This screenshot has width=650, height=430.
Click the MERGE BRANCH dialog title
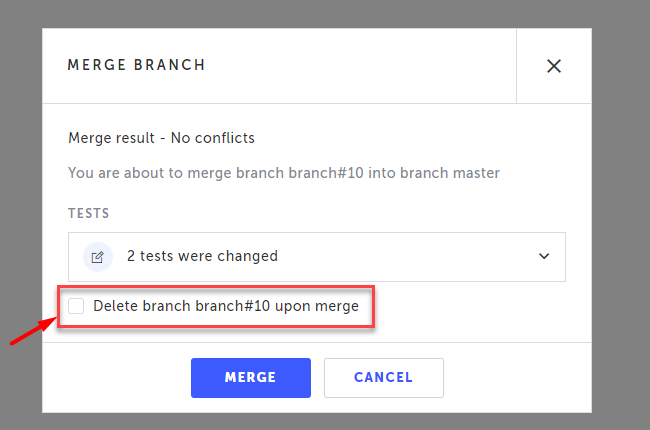point(136,65)
